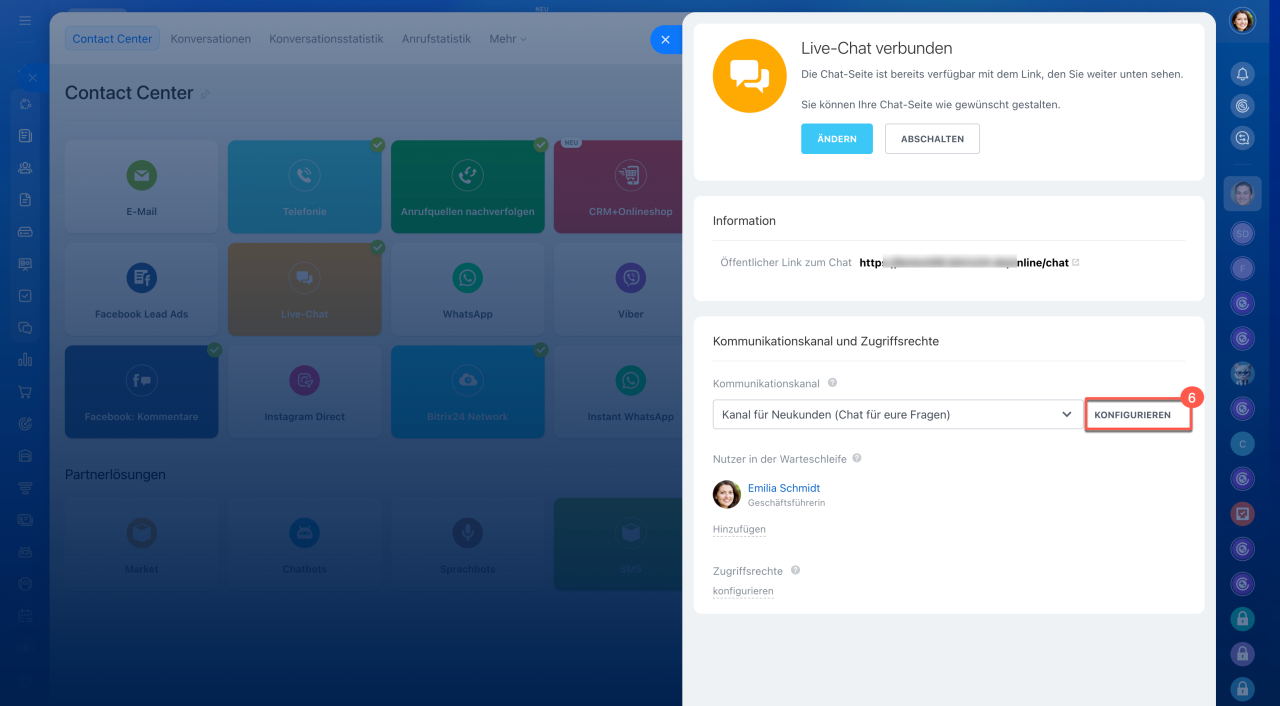
Task: Open the Bitrix24 Network tile
Action: coord(467,392)
